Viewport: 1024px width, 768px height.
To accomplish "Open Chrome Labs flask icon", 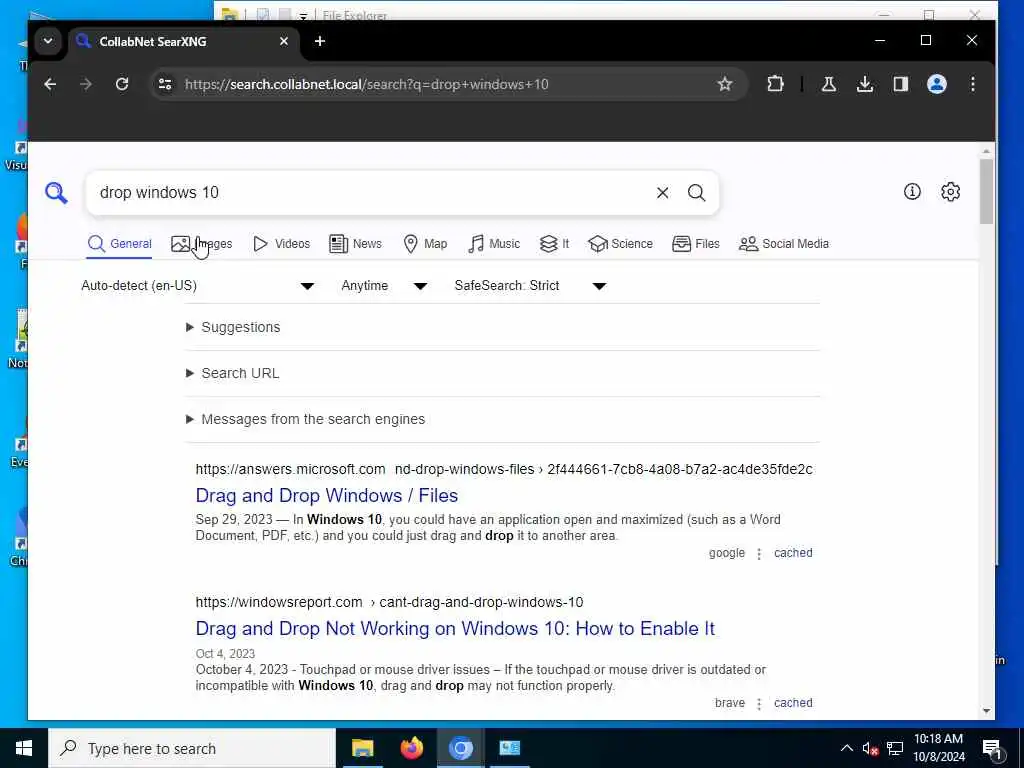I will click(829, 84).
